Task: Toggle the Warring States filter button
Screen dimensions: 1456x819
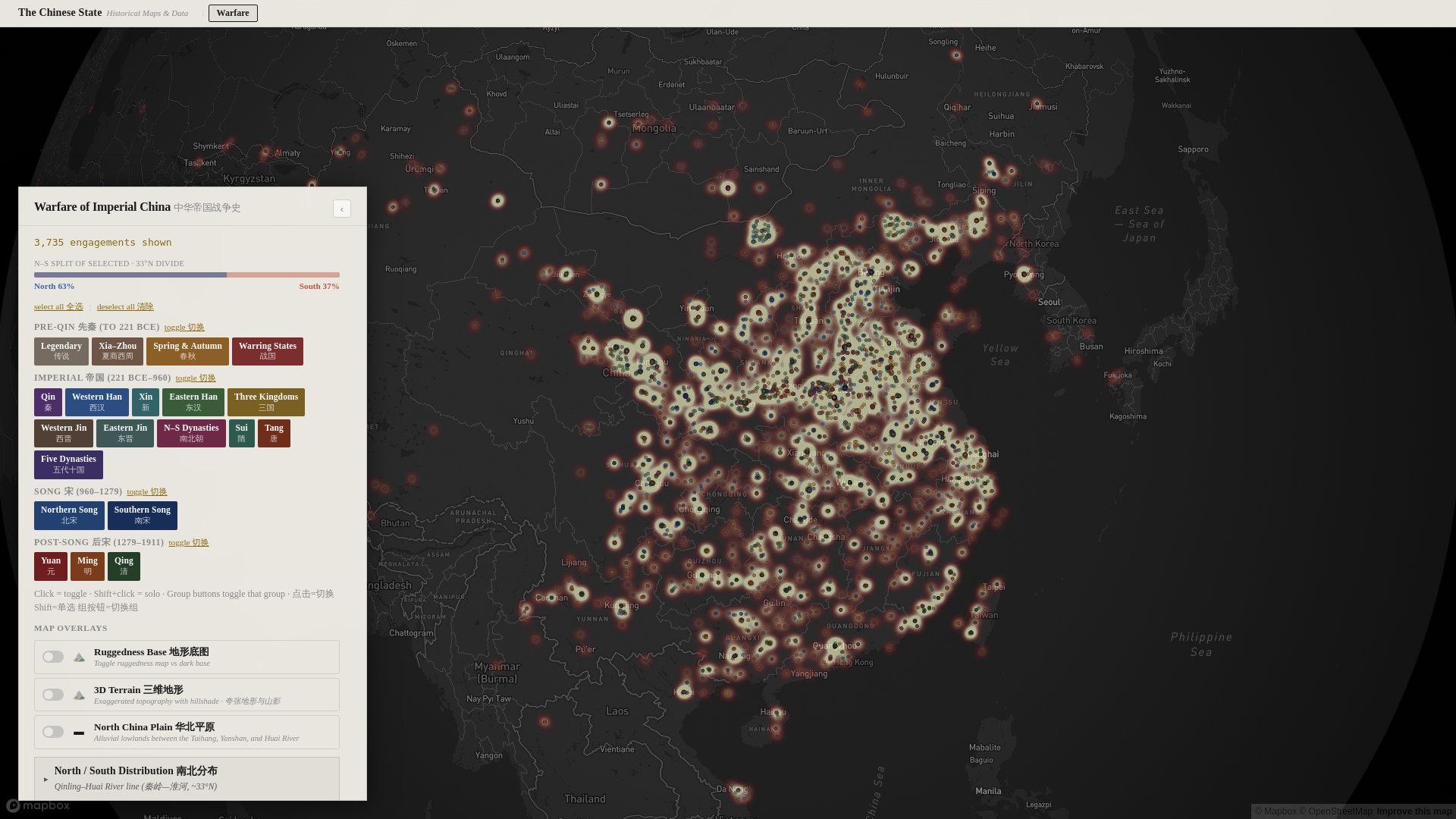Action: tap(267, 351)
